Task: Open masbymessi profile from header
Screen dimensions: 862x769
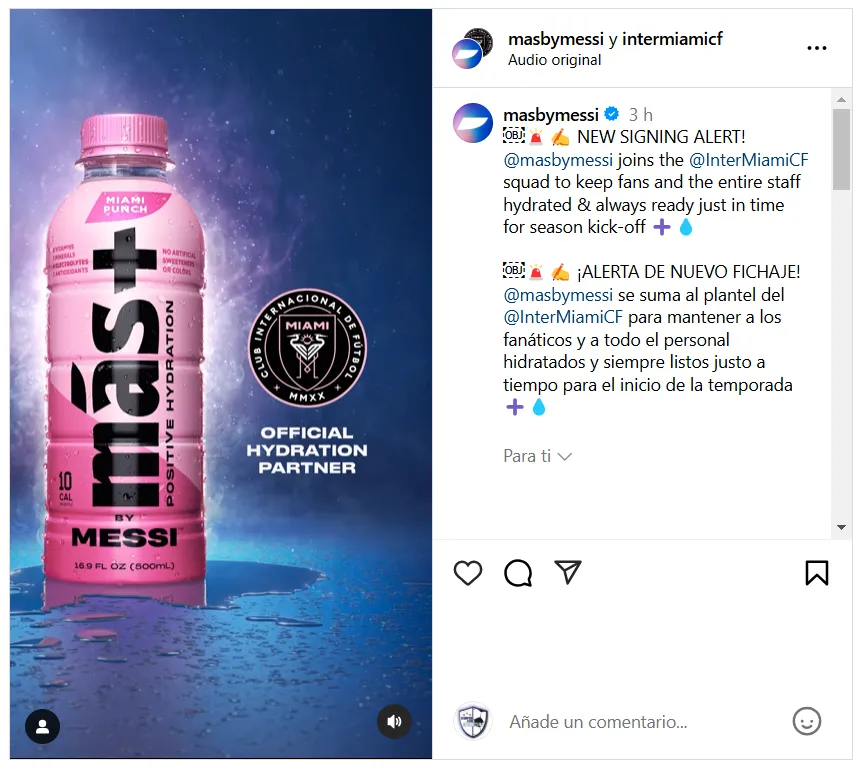Action: [555, 39]
